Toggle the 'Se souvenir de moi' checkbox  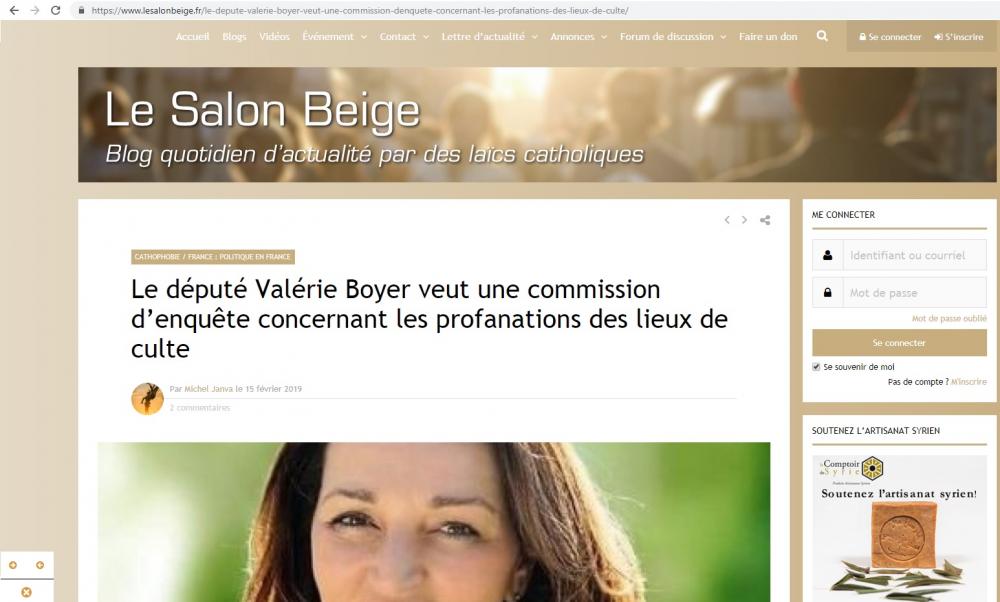pos(816,367)
